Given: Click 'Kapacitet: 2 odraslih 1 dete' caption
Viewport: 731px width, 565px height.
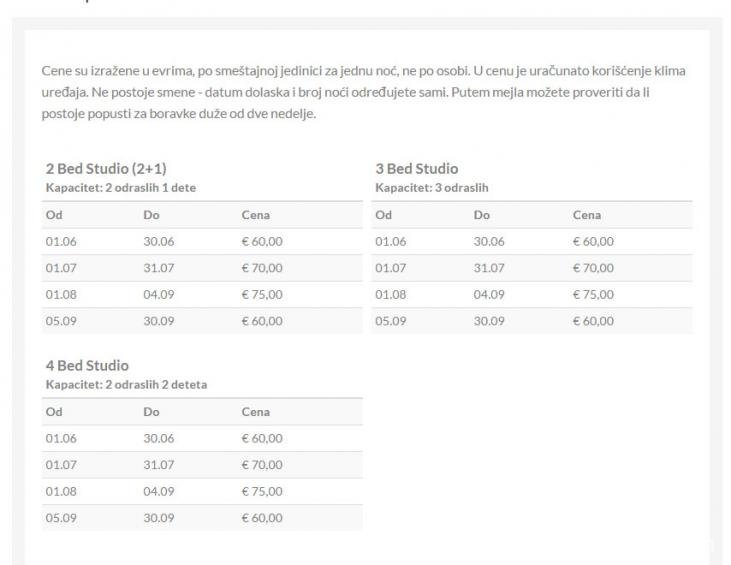Looking at the screenshot, I should [121, 188].
